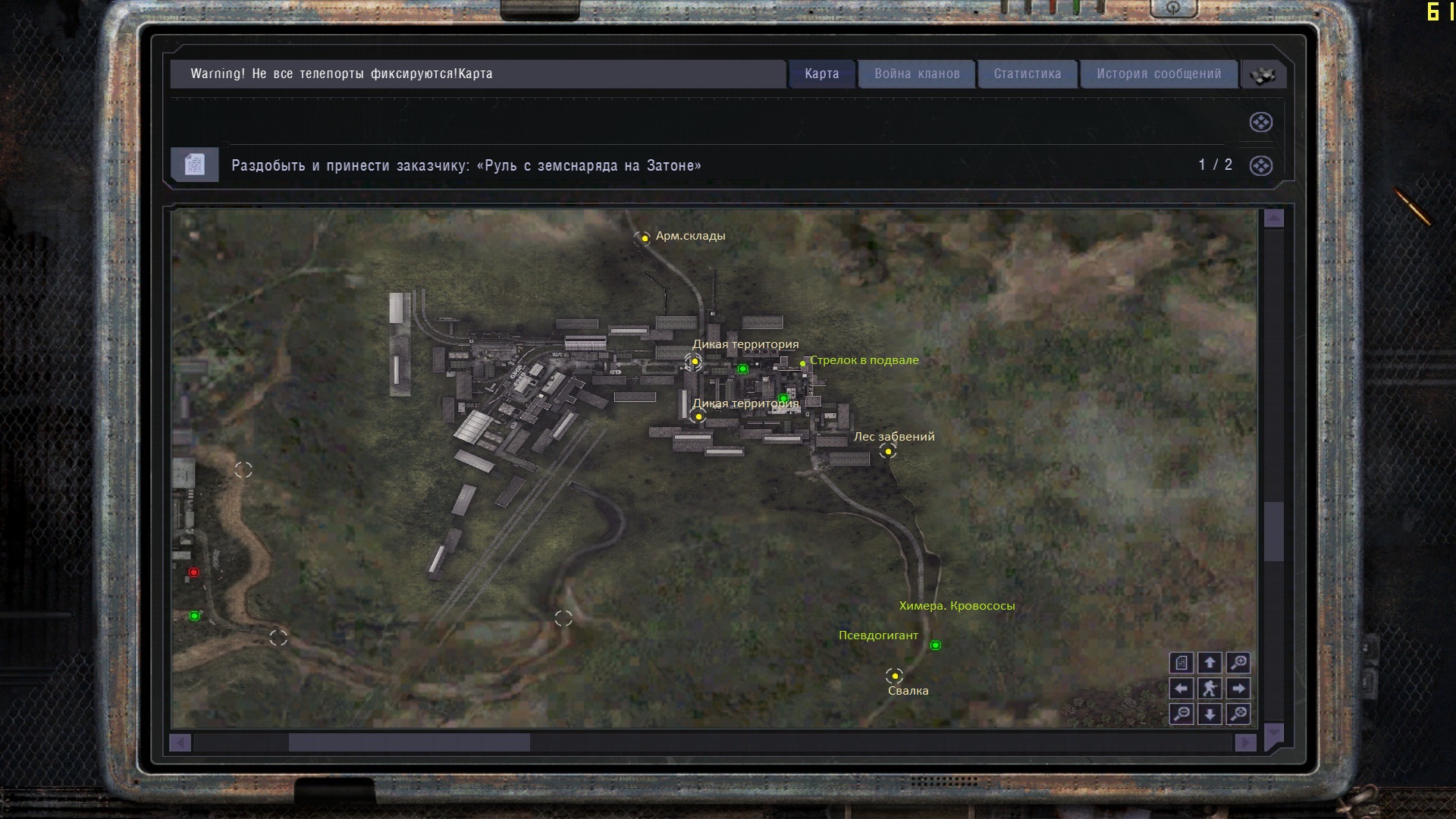Pan the map left with arrow button

(1181, 689)
